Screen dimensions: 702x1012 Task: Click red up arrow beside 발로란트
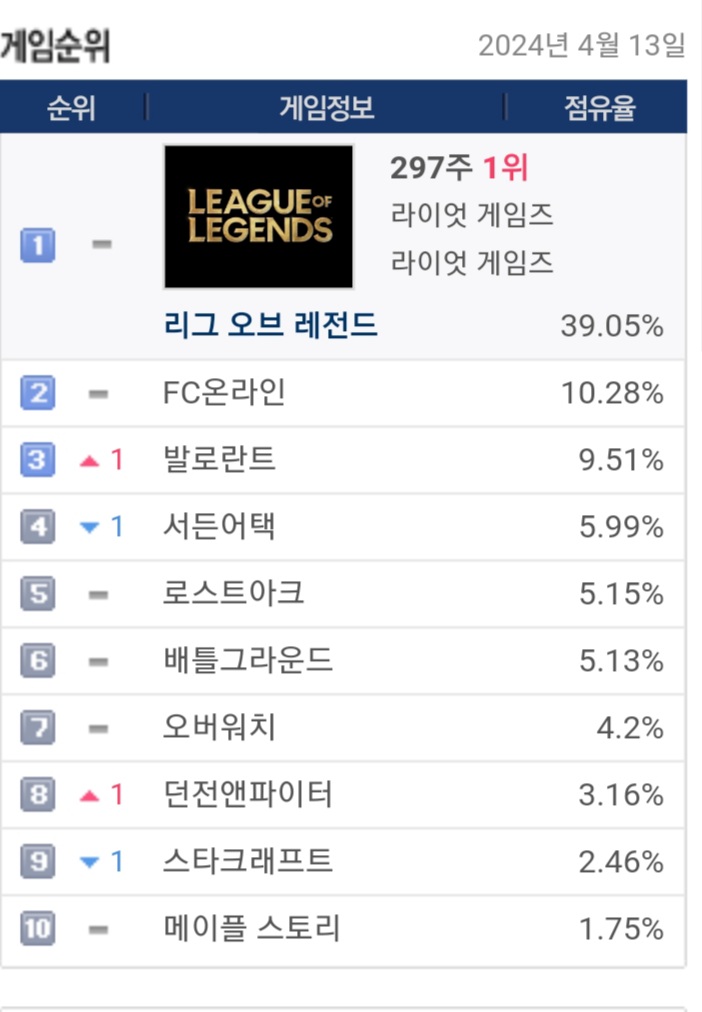click(91, 461)
